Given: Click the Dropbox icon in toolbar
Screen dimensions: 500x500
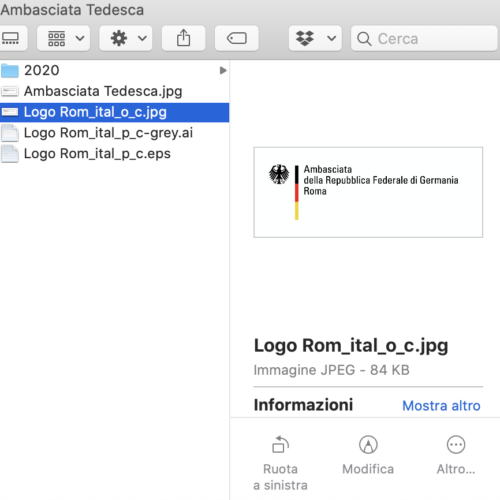Looking at the screenshot, I should tap(305, 38).
